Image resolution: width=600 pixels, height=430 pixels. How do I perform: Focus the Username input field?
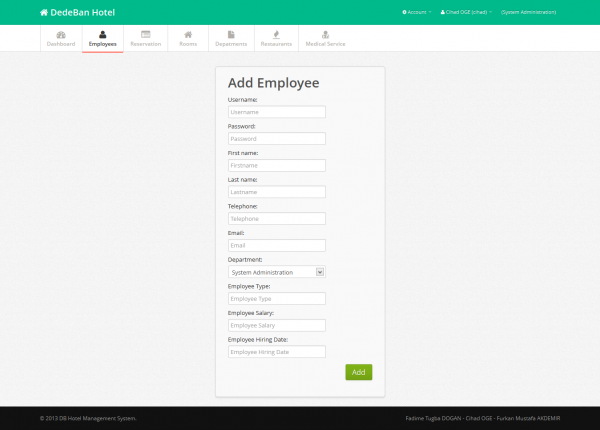pyautogui.click(x=277, y=112)
